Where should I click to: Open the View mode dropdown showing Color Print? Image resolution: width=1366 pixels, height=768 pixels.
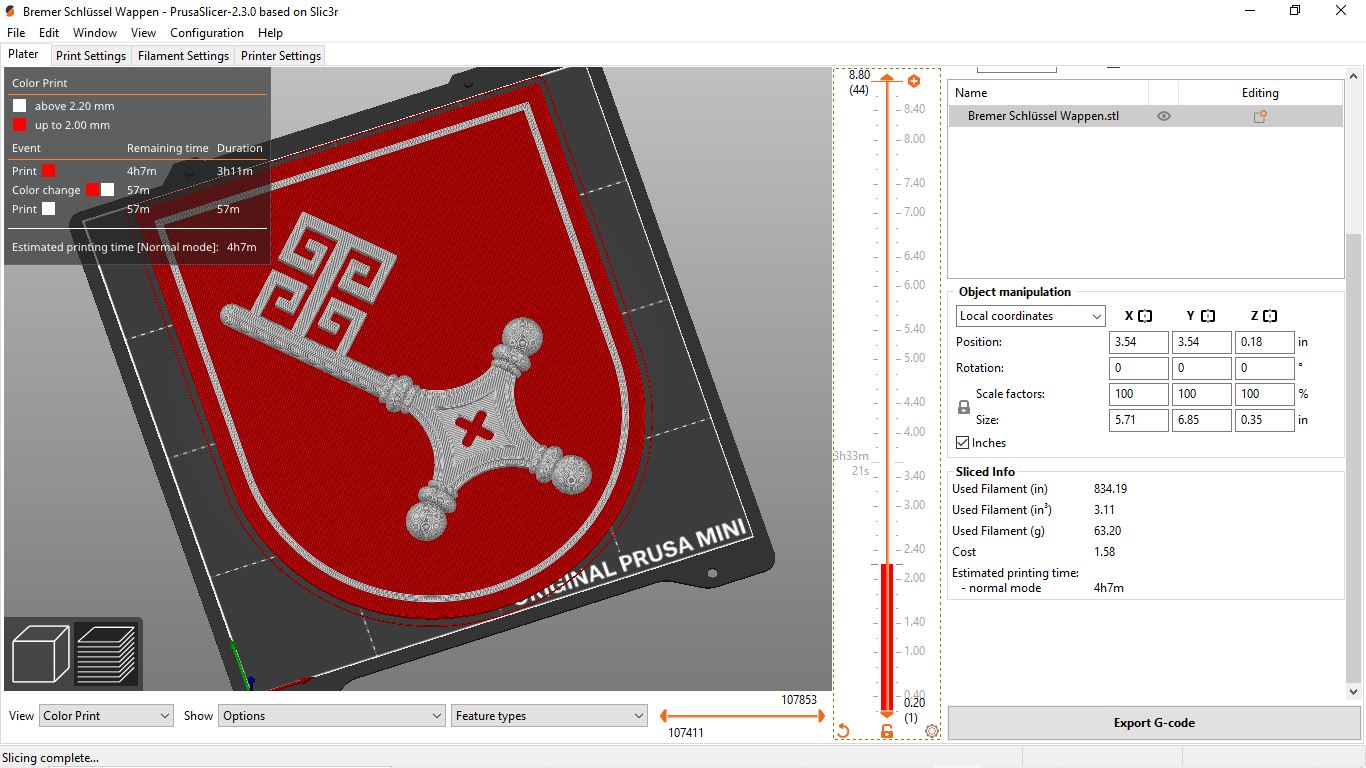[105, 715]
